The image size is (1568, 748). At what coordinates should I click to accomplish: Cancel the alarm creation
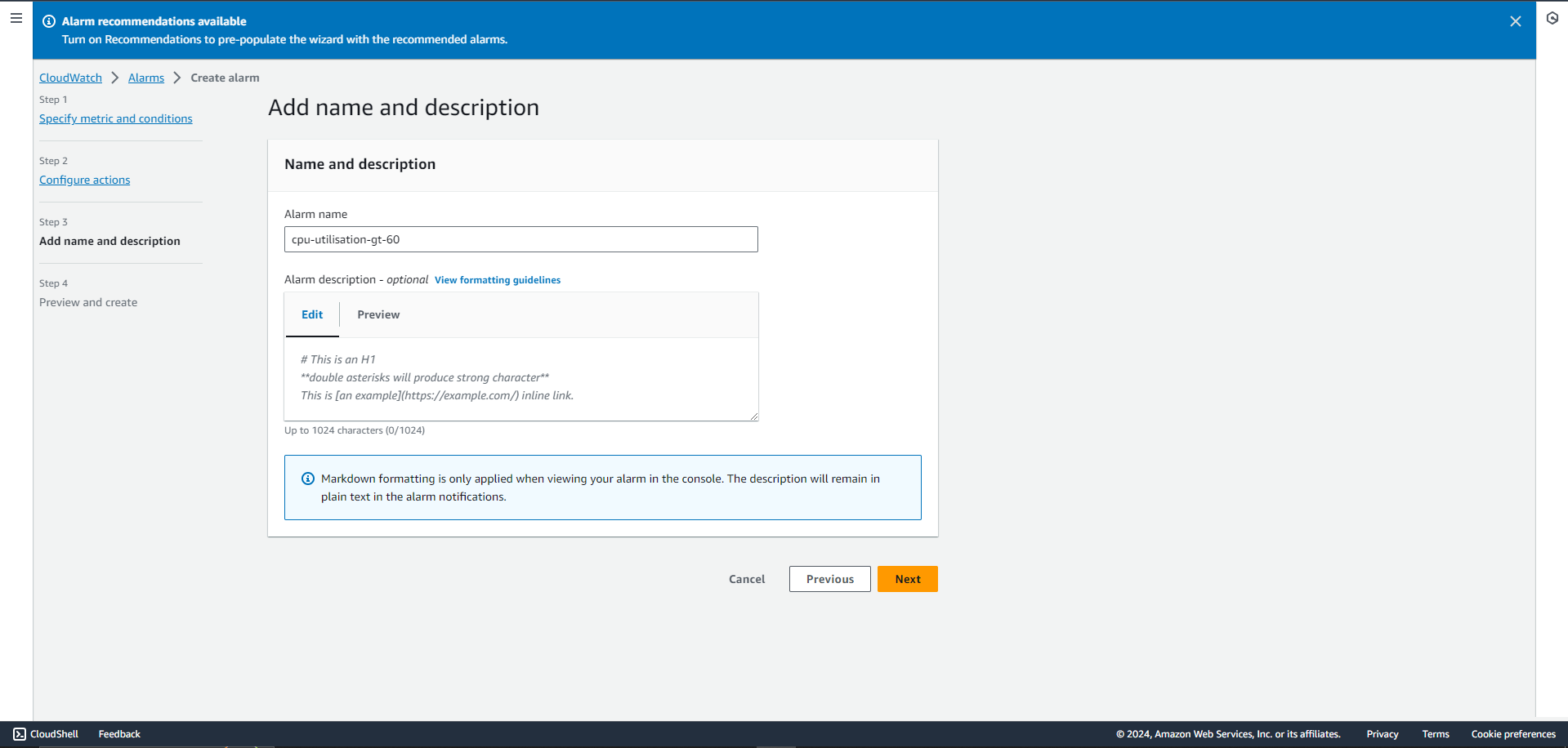tap(747, 579)
